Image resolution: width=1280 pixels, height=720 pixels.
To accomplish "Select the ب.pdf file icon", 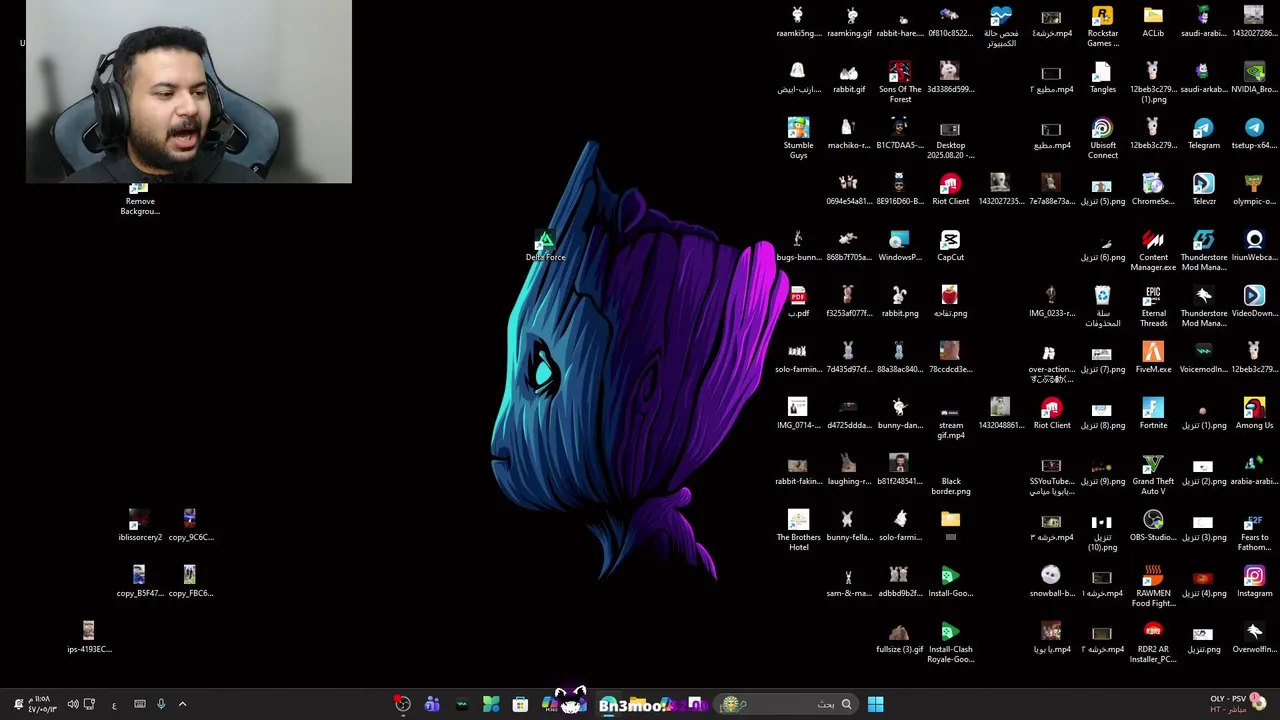I will coord(798,302).
